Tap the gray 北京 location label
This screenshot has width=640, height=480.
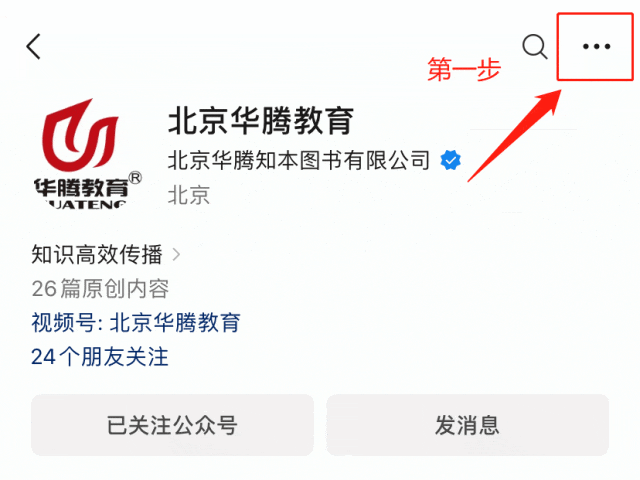tap(189, 195)
